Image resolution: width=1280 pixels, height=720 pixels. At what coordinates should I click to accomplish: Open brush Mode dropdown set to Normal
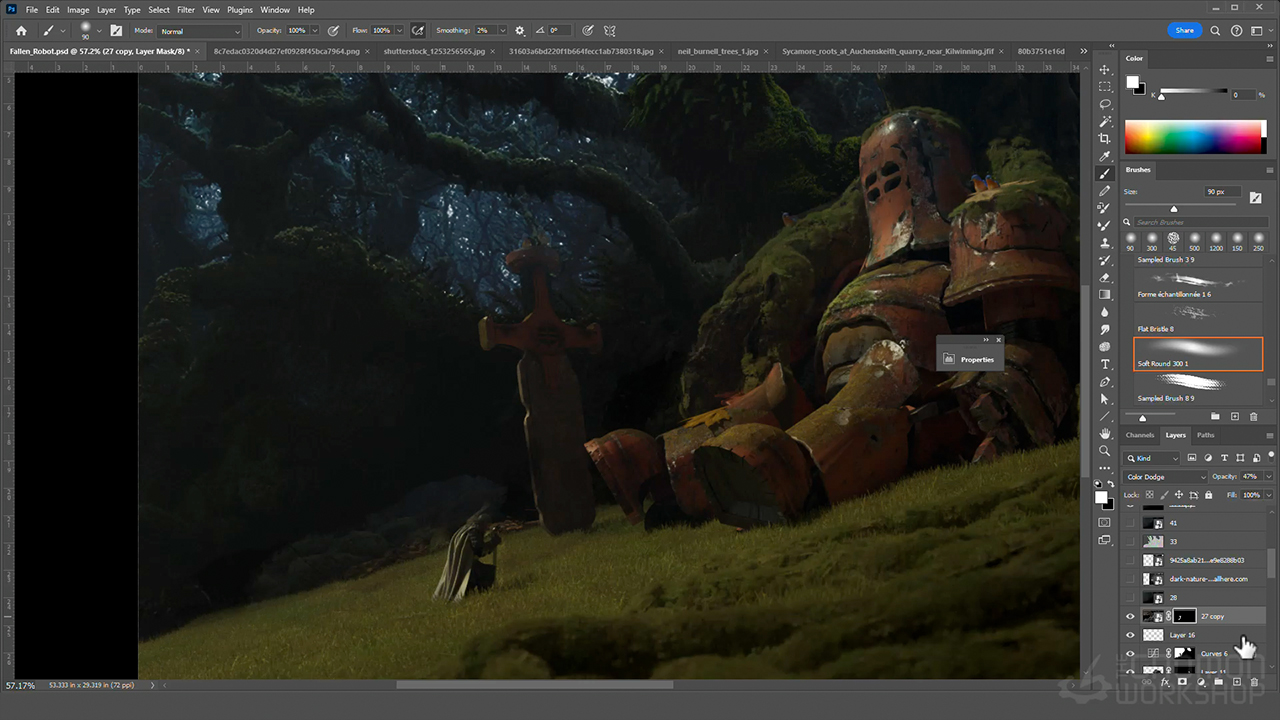pyautogui.click(x=200, y=31)
